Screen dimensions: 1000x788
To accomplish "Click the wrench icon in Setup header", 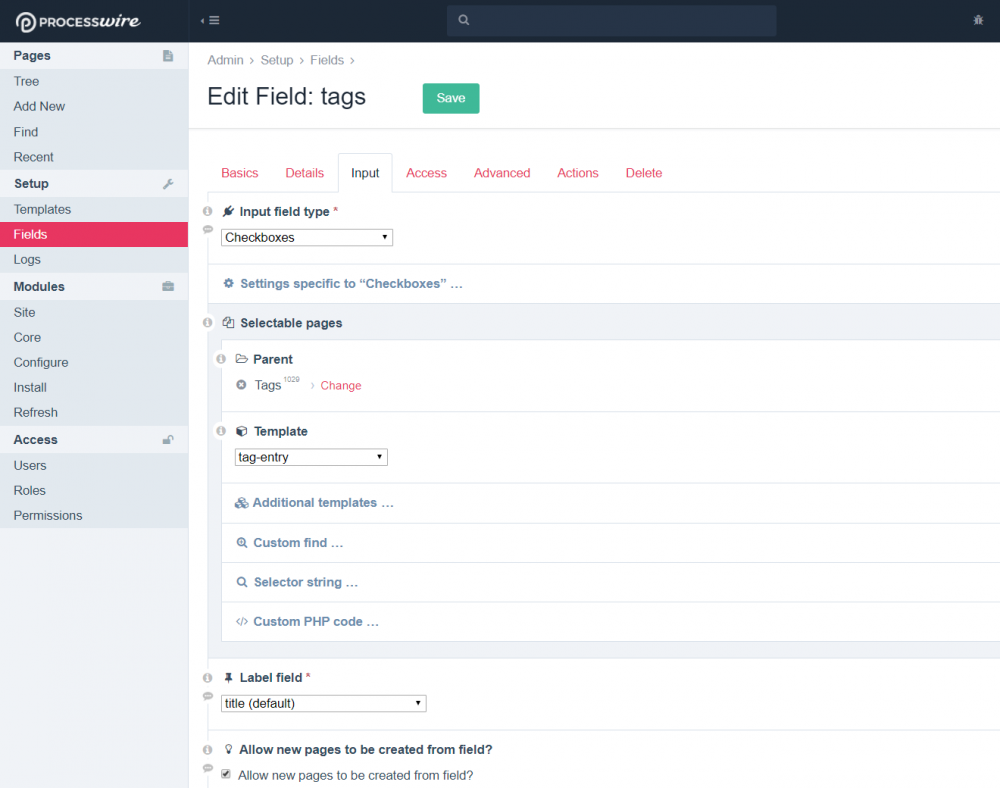I will pyautogui.click(x=168, y=184).
